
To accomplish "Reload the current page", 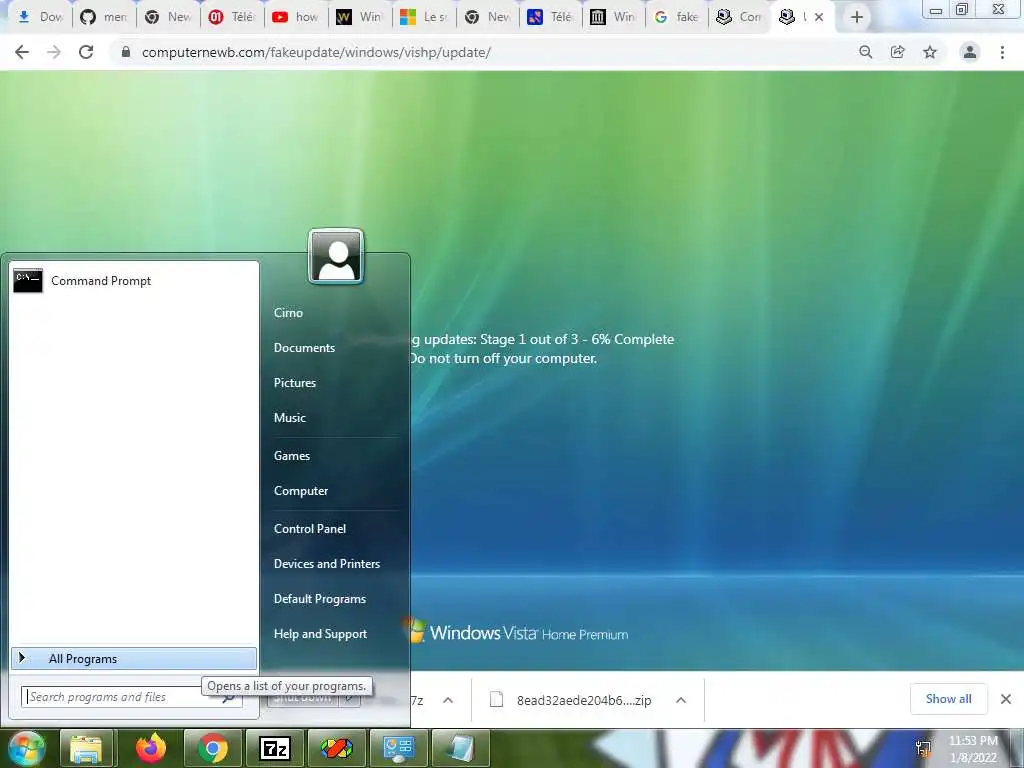I will point(86,52).
